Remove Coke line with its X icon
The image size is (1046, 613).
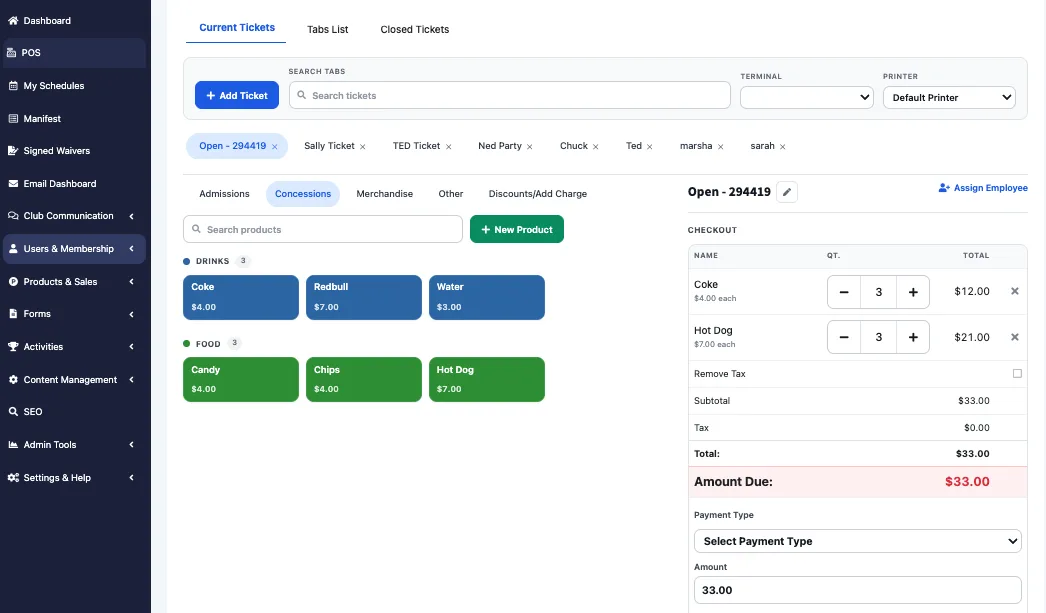point(1015,291)
